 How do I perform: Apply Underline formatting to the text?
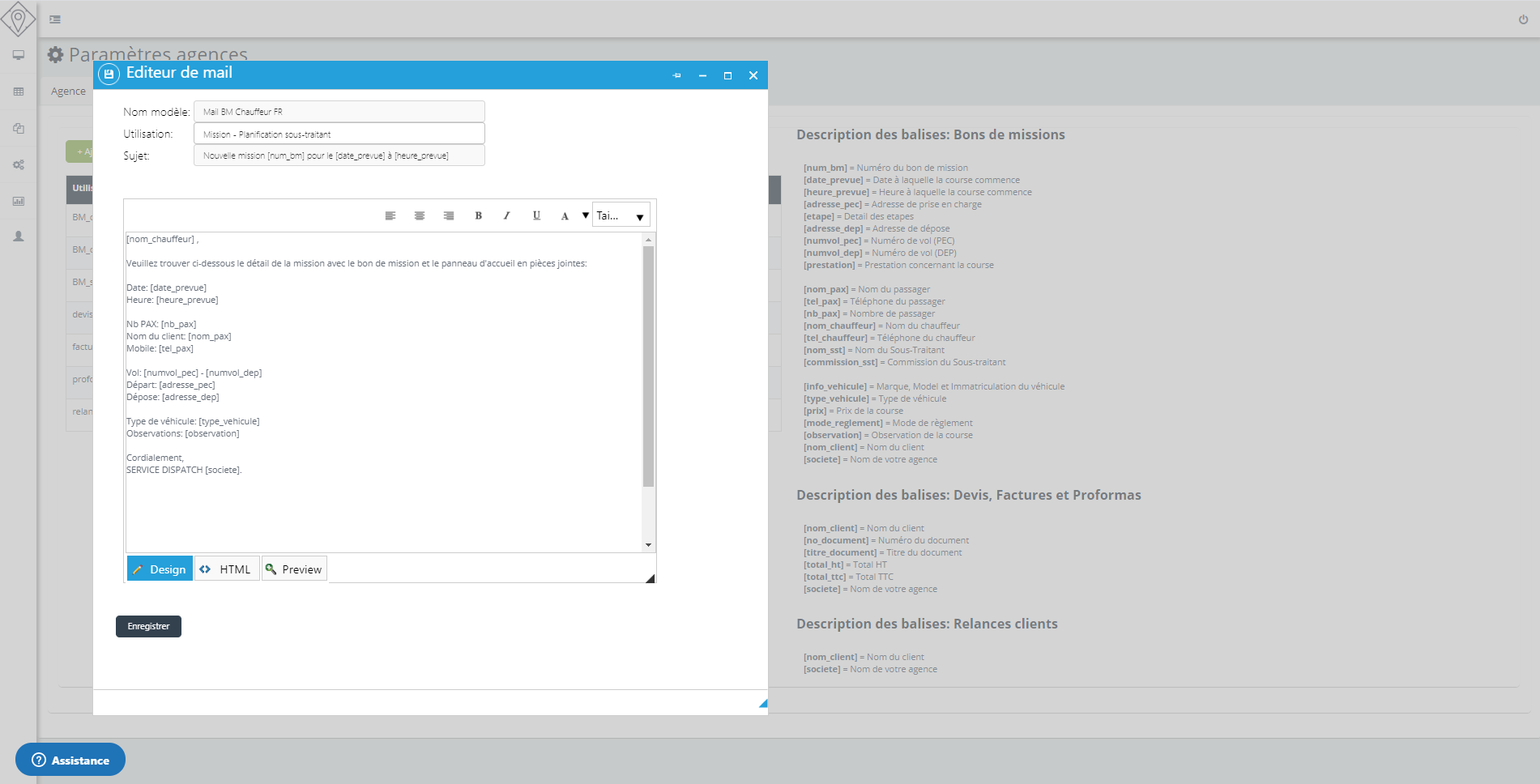535,215
